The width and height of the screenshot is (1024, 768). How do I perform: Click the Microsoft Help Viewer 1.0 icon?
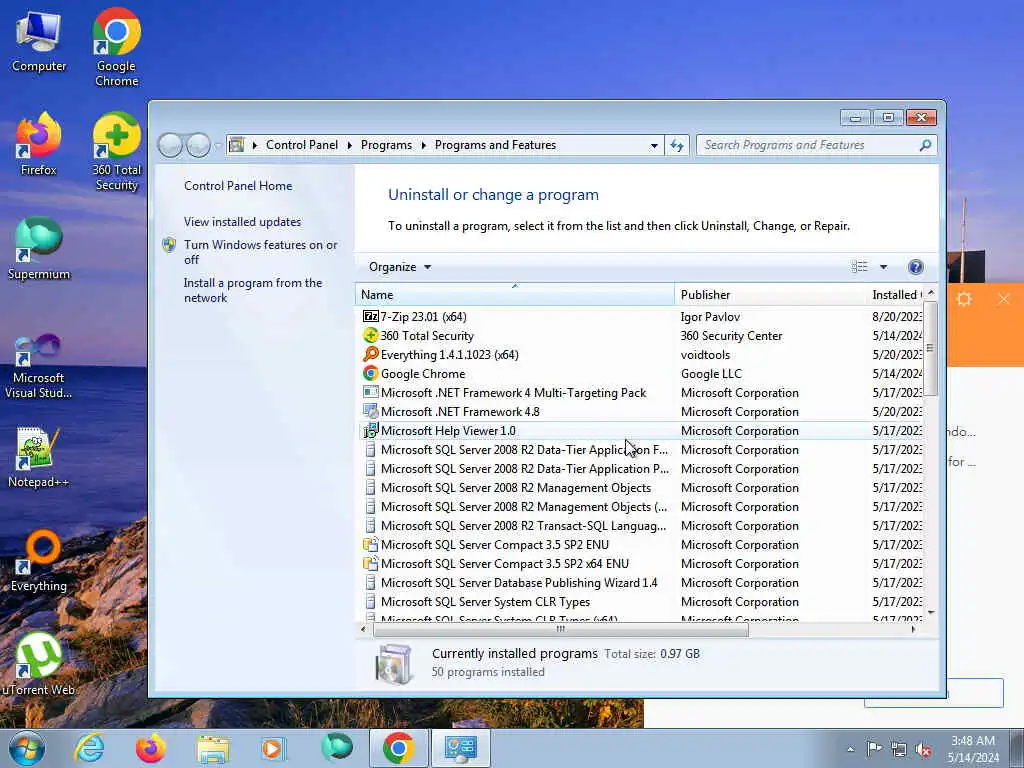click(370, 430)
